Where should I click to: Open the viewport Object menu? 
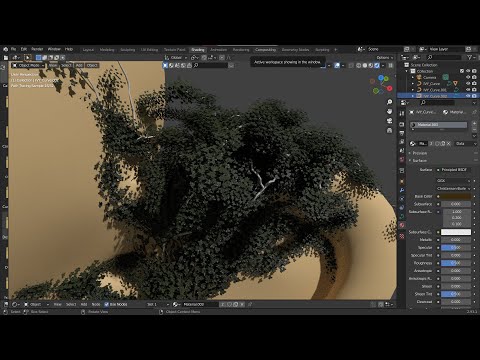click(x=92, y=65)
